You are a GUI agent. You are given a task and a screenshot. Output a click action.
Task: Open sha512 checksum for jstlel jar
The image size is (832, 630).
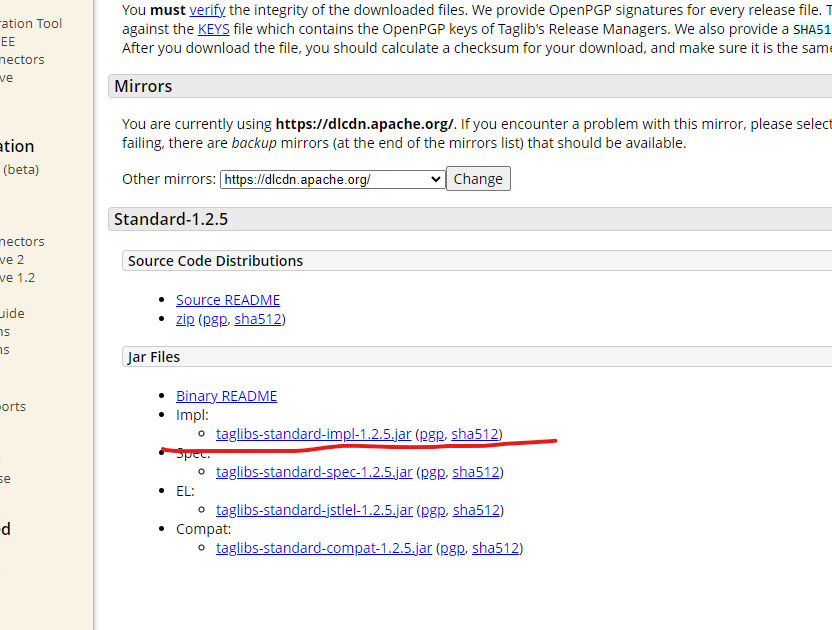[x=476, y=510]
